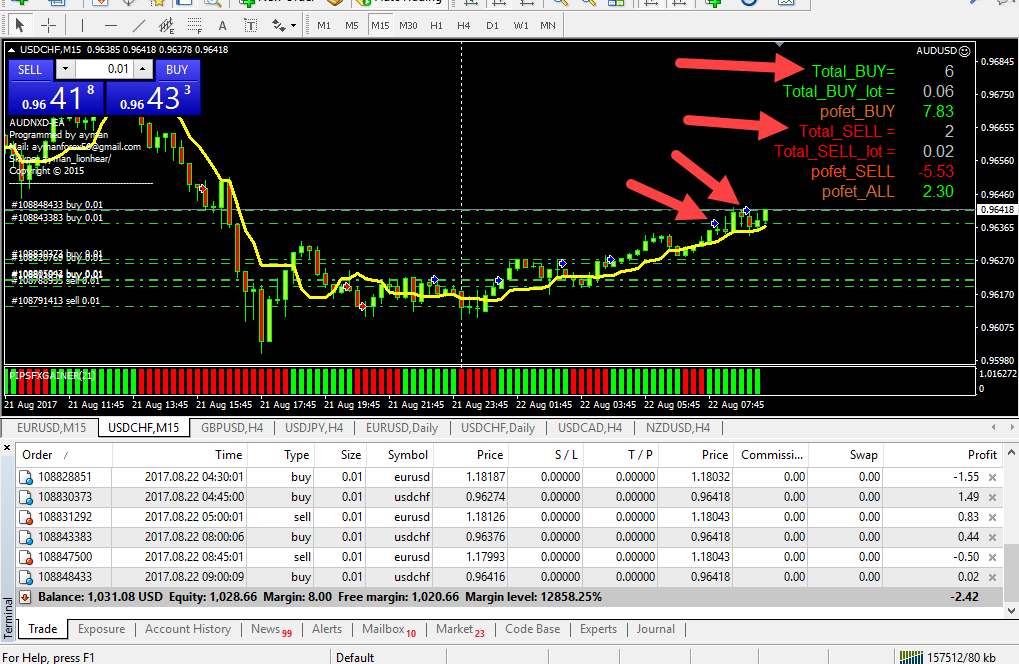Click the balance row icon

tap(25, 597)
